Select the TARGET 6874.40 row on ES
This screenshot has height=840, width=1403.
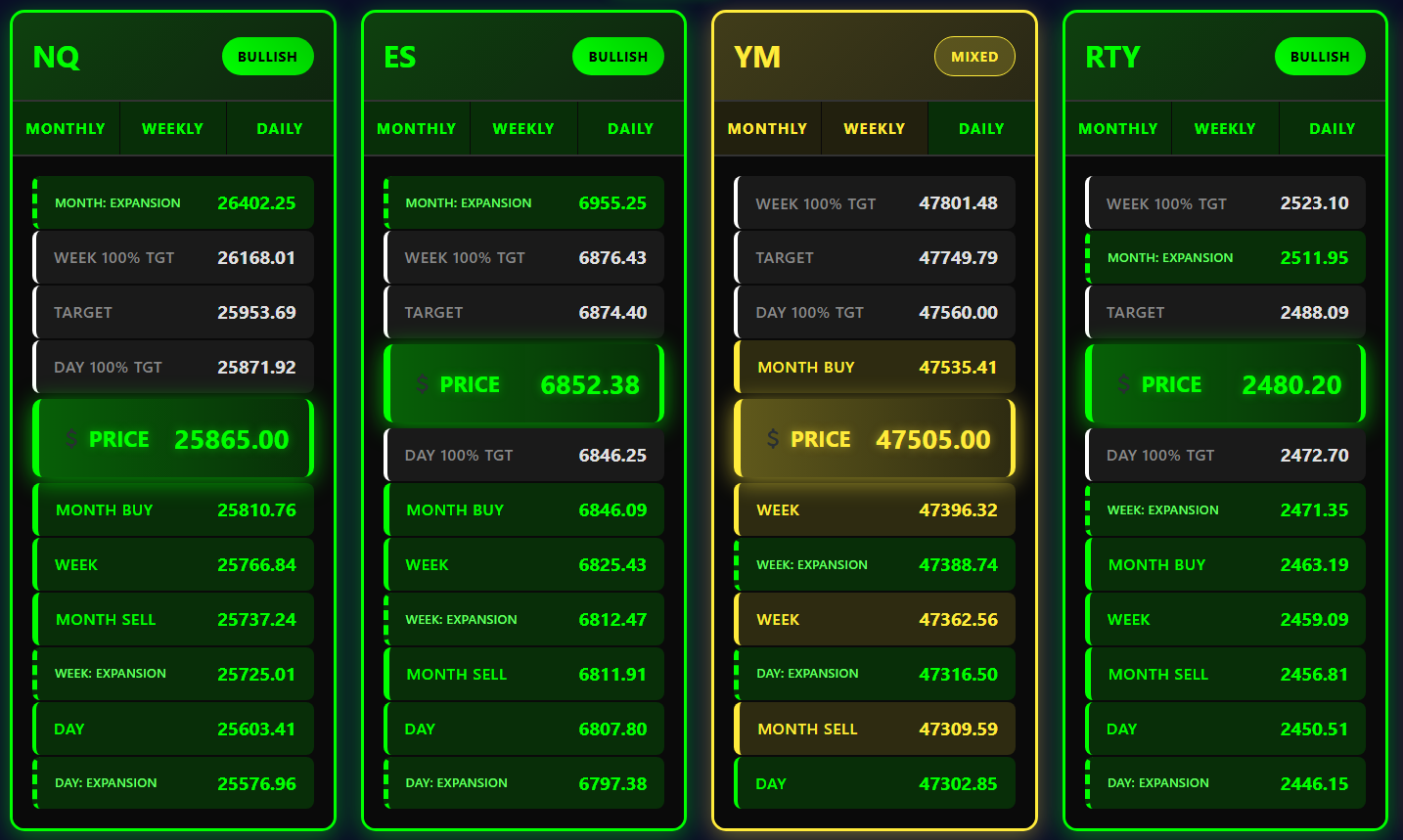pyautogui.click(x=524, y=312)
